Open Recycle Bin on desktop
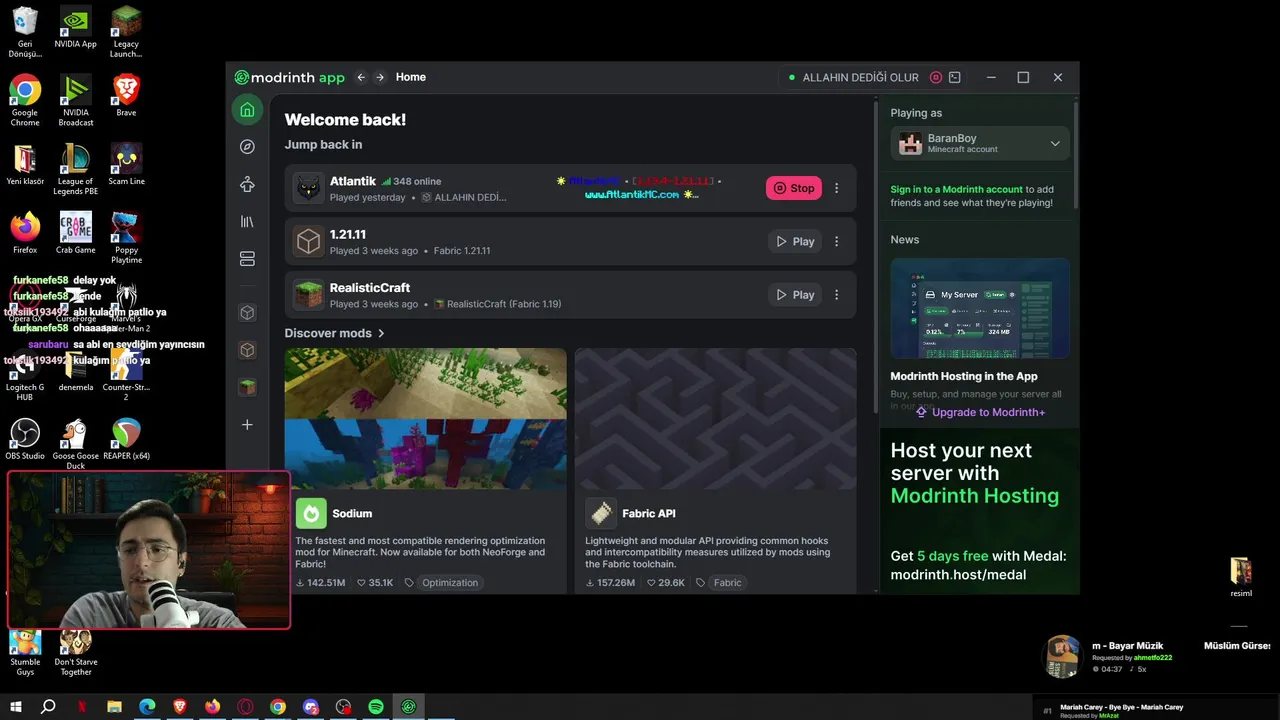This screenshot has width=1280, height=720. coord(25,33)
